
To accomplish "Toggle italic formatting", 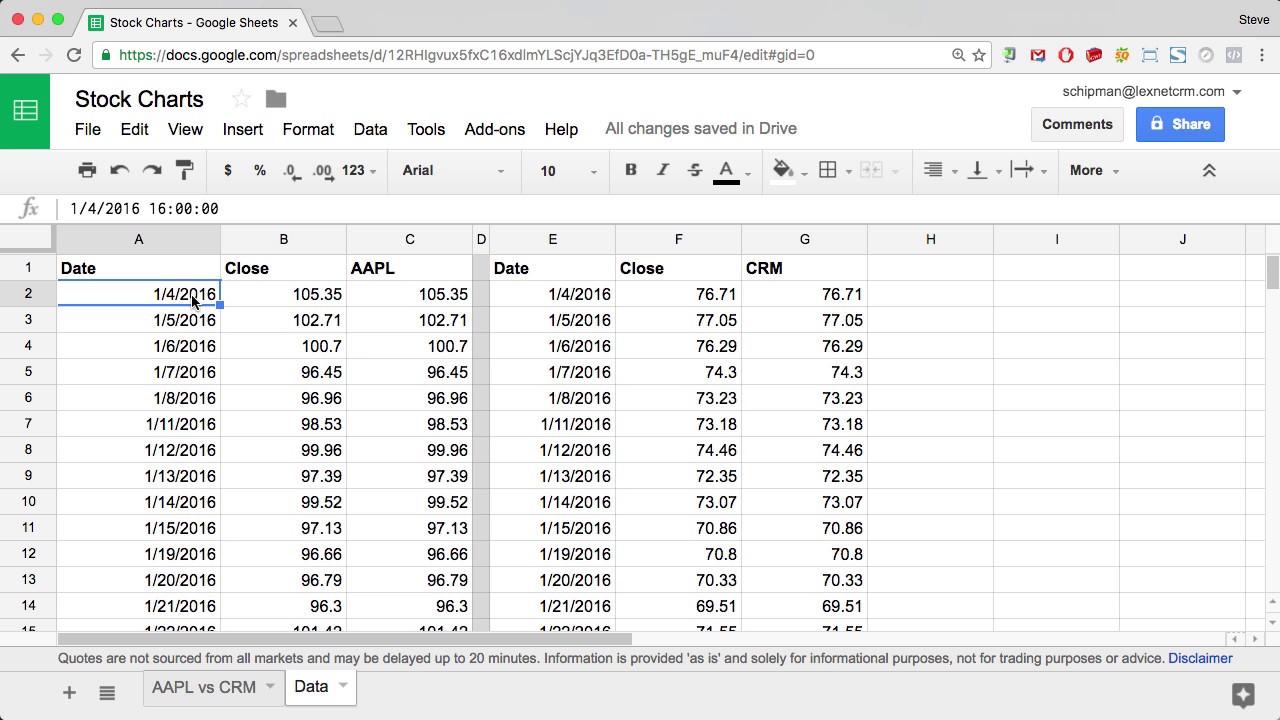I will point(662,170).
